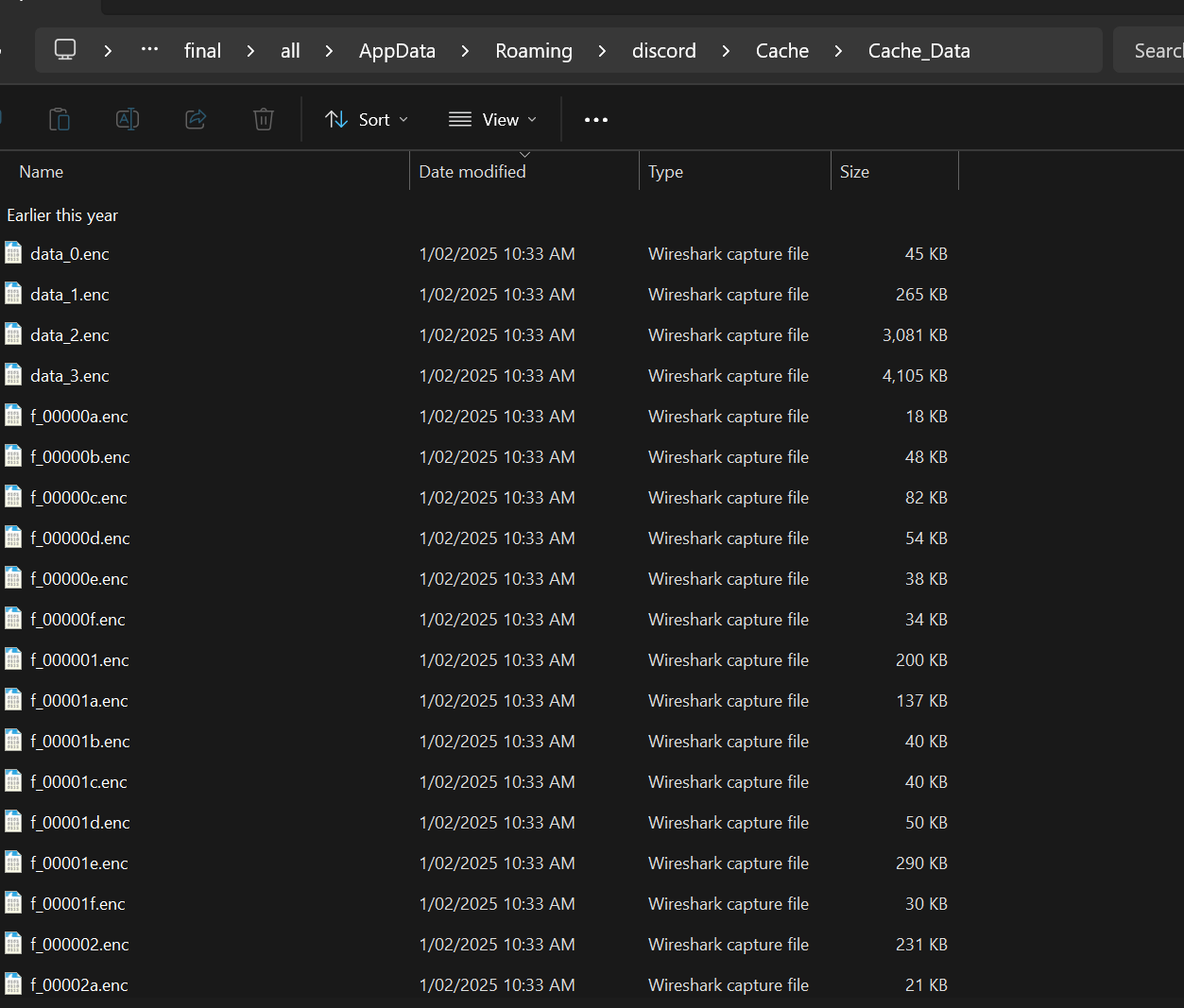Navigate to the all folder breadcrumb
Image resolution: width=1184 pixels, height=1008 pixels.
coord(290,51)
